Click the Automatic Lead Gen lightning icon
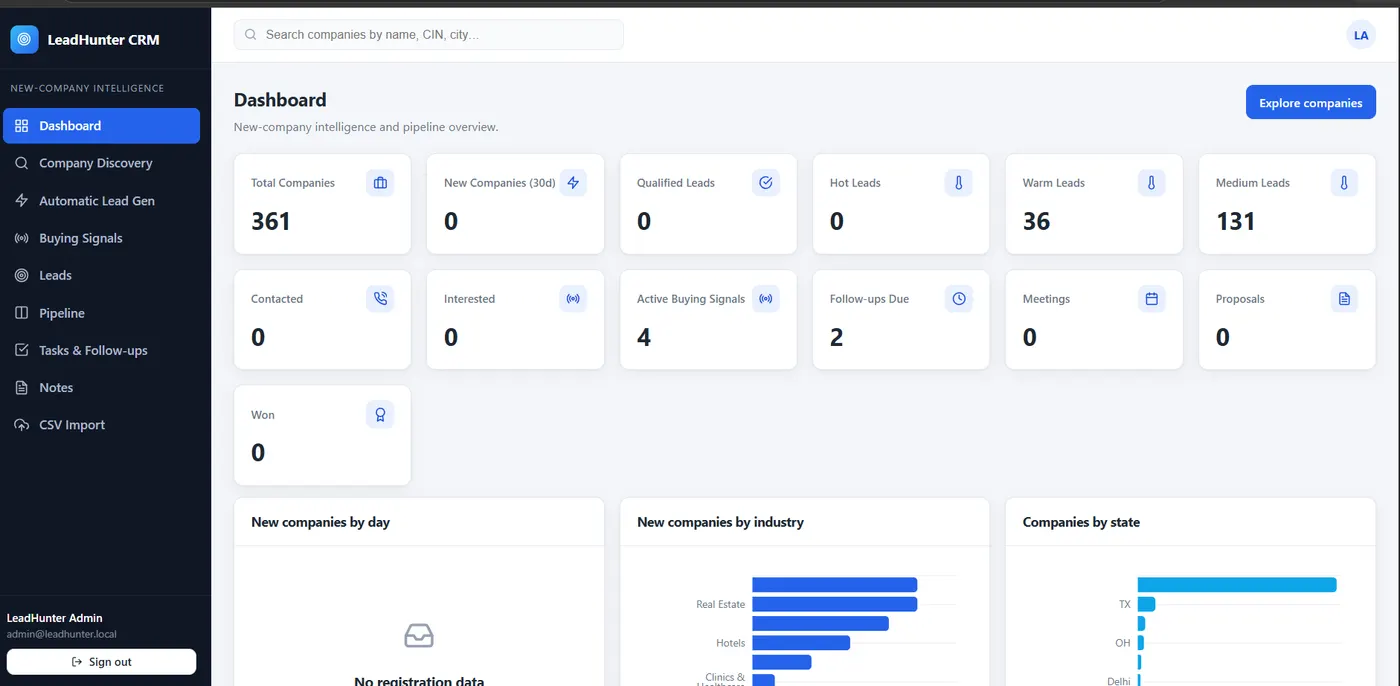Viewport: 1400px width, 686px height. coord(21,201)
